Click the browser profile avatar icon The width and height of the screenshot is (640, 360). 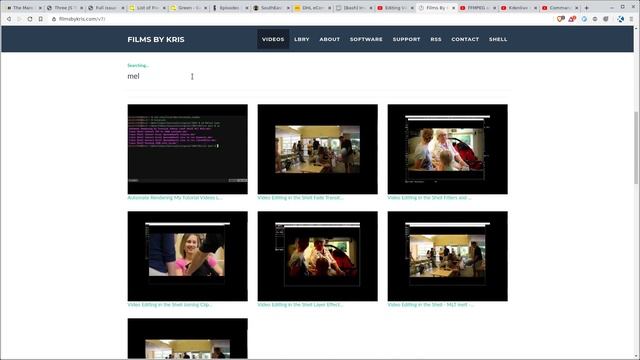pyautogui.click(x=620, y=19)
